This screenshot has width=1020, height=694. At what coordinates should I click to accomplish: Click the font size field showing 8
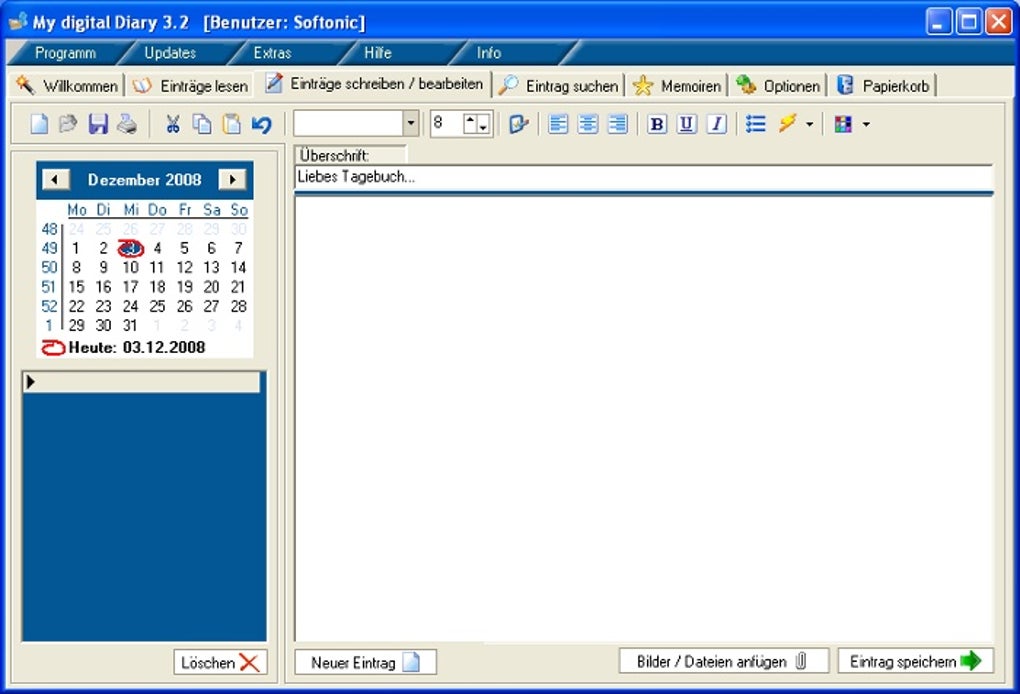[448, 123]
